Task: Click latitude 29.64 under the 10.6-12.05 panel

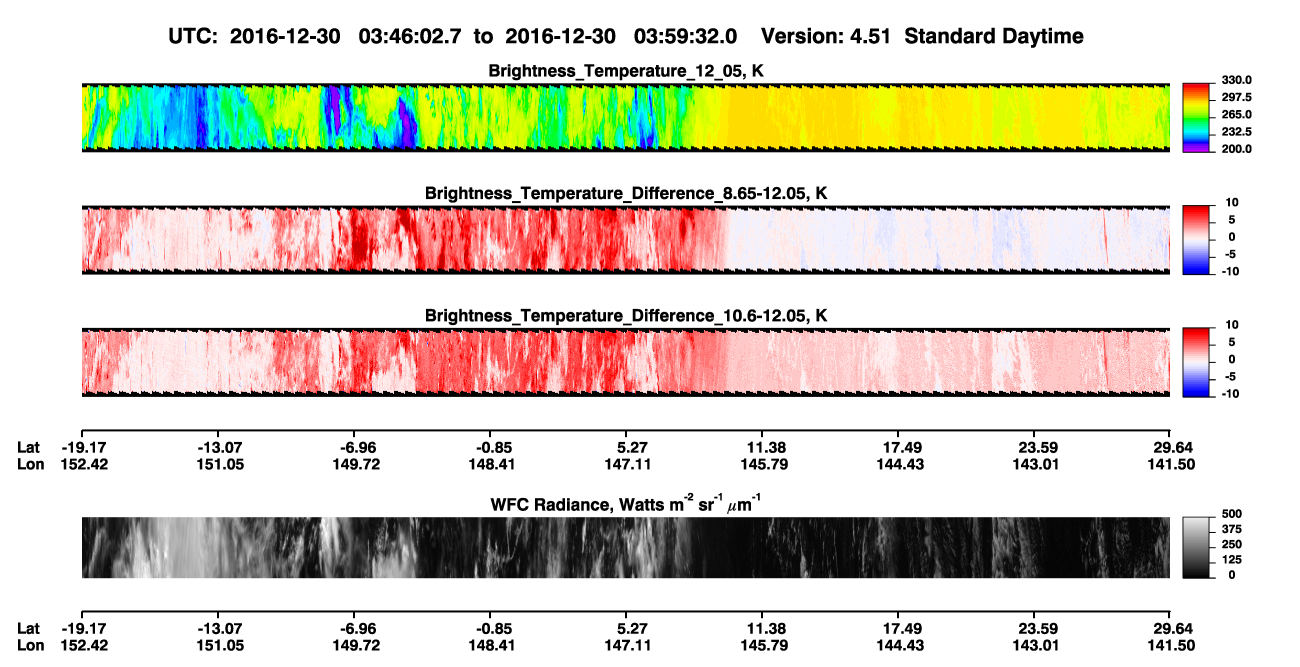Action: click(x=1170, y=447)
